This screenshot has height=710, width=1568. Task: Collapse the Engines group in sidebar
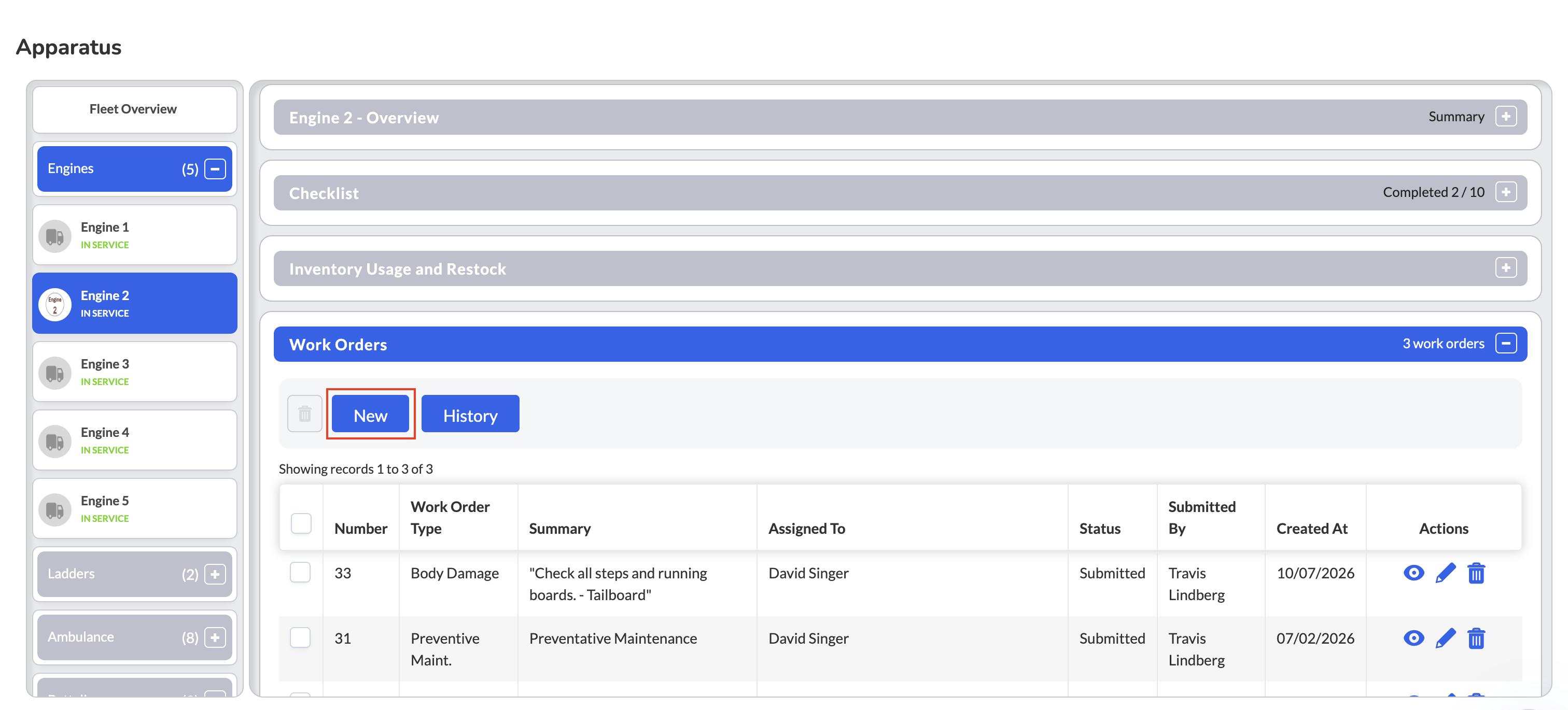[215, 168]
